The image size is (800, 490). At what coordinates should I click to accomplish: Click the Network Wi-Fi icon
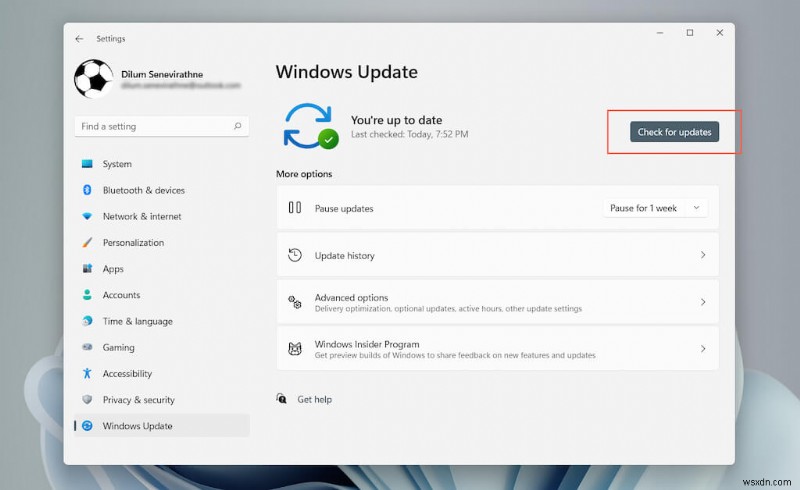(x=87, y=216)
